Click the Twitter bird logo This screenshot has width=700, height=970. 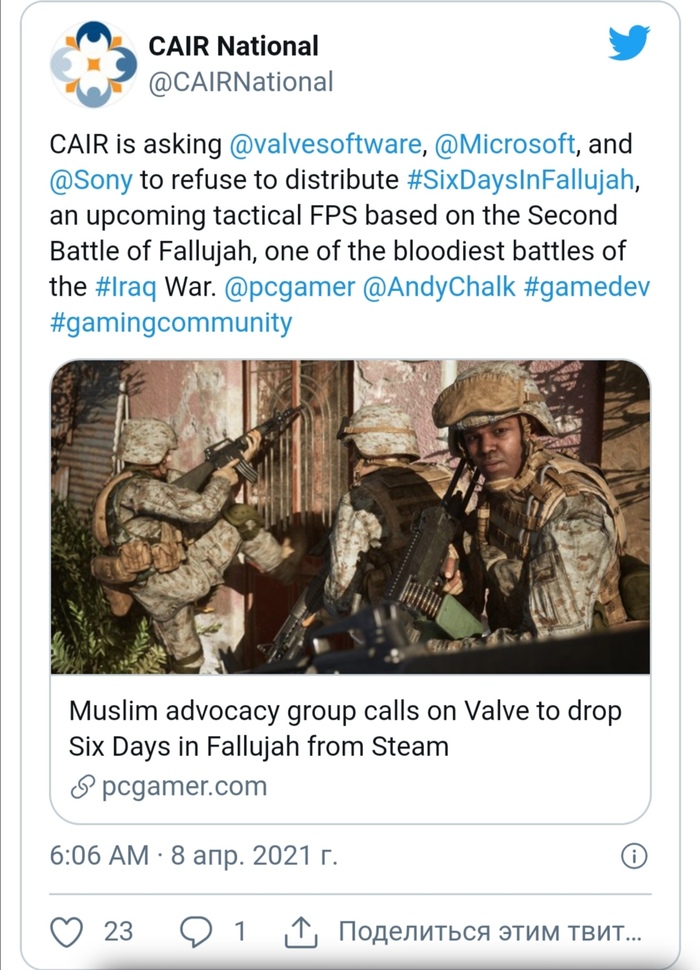[629, 44]
